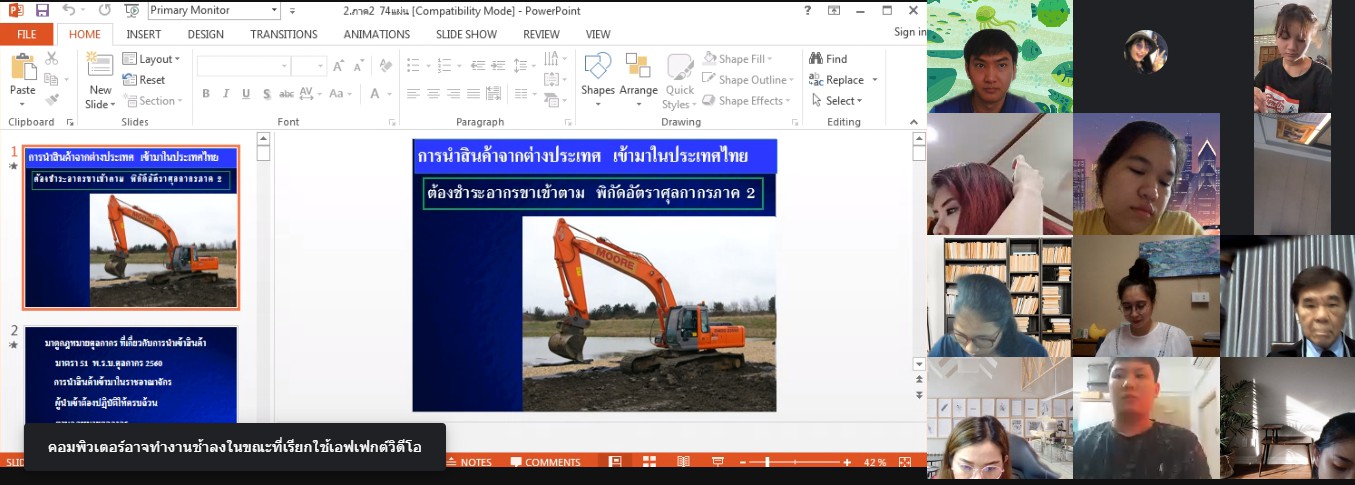Expand the Layout dropdown
Viewport: 1355px width, 485px height.
[x=151, y=59]
